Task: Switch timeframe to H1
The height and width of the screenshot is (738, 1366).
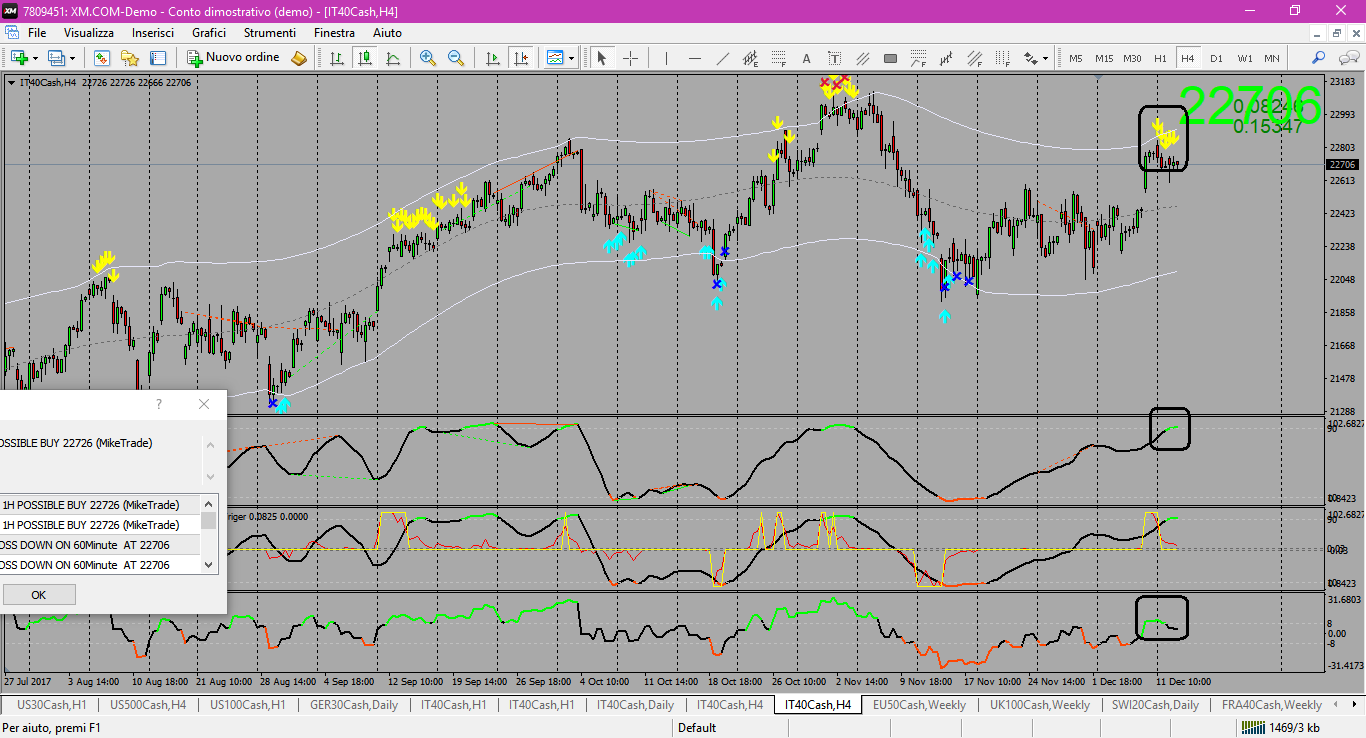Action: (1160, 58)
